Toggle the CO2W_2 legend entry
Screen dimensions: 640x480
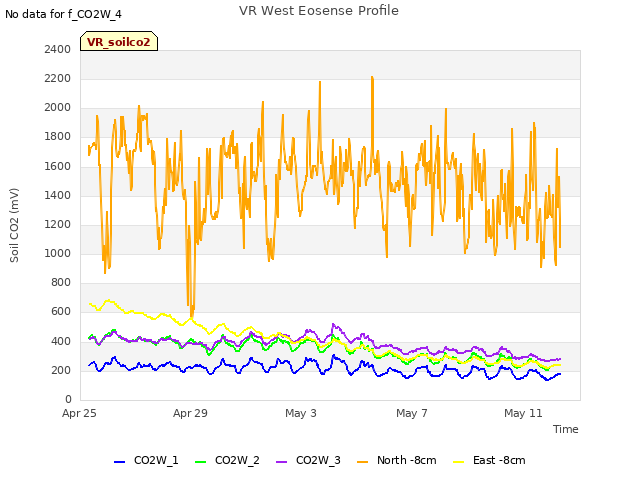pyautogui.click(x=227, y=460)
